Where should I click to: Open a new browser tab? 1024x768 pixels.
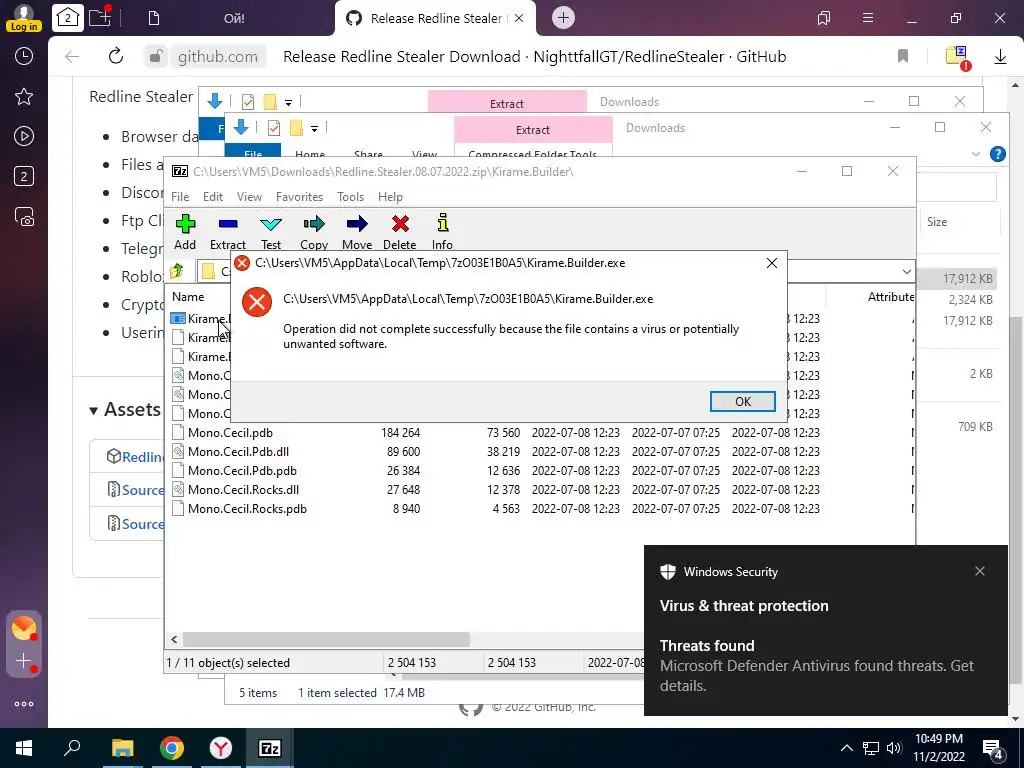pos(564,18)
